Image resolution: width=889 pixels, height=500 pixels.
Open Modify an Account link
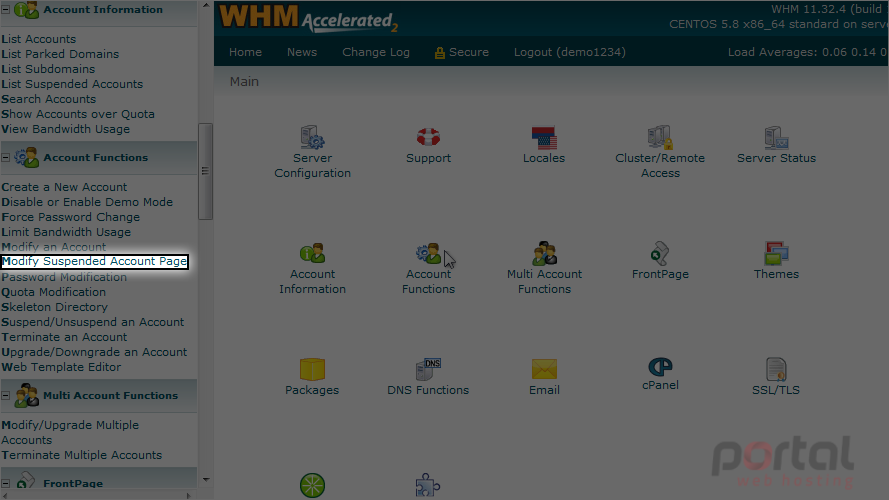tap(53, 247)
